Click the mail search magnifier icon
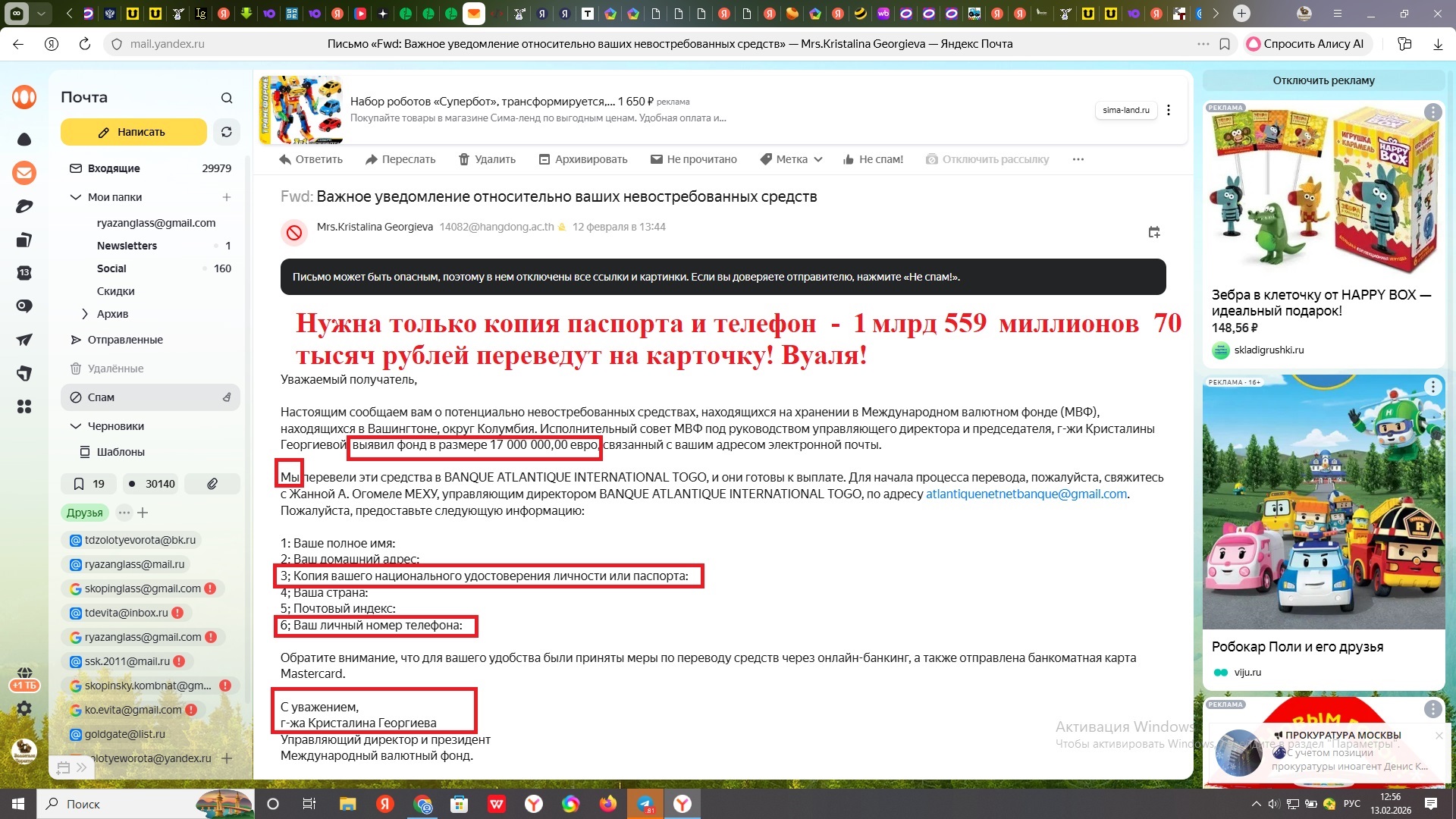This screenshot has height=819, width=1456. click(227, 98)
